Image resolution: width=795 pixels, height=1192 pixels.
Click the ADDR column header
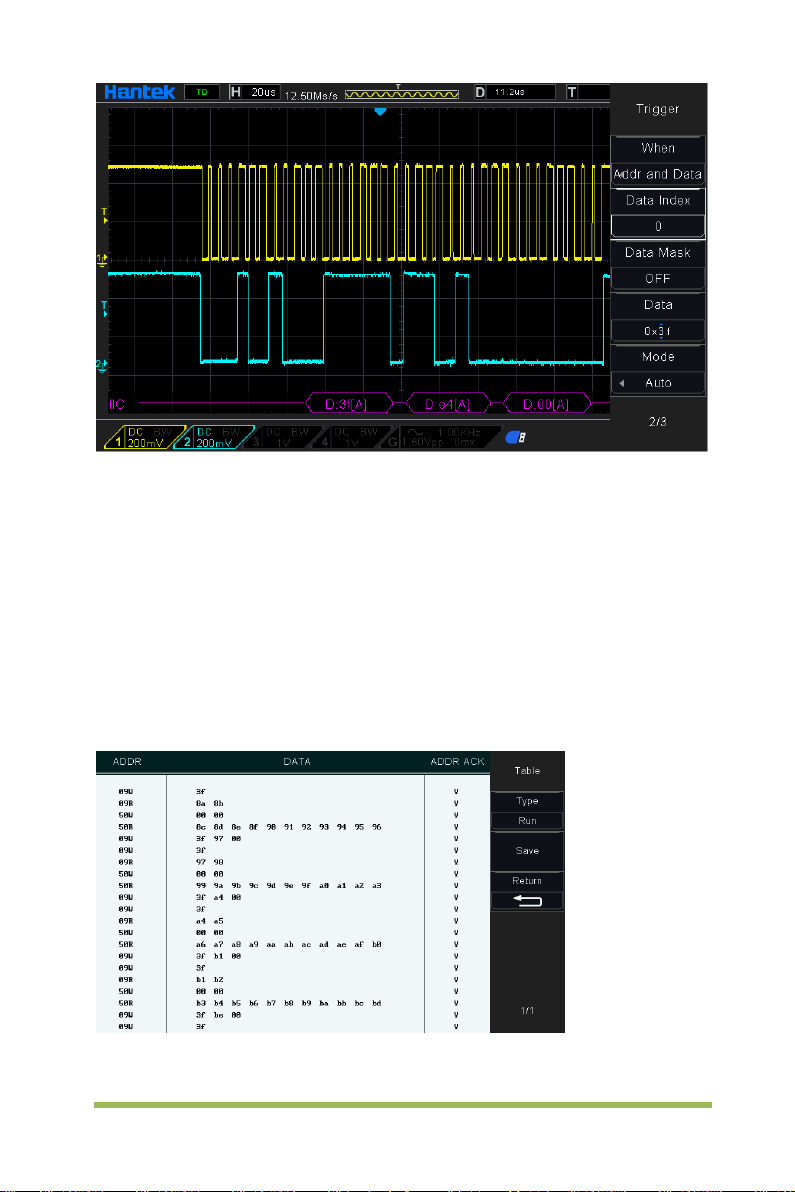tap(128, 762)
